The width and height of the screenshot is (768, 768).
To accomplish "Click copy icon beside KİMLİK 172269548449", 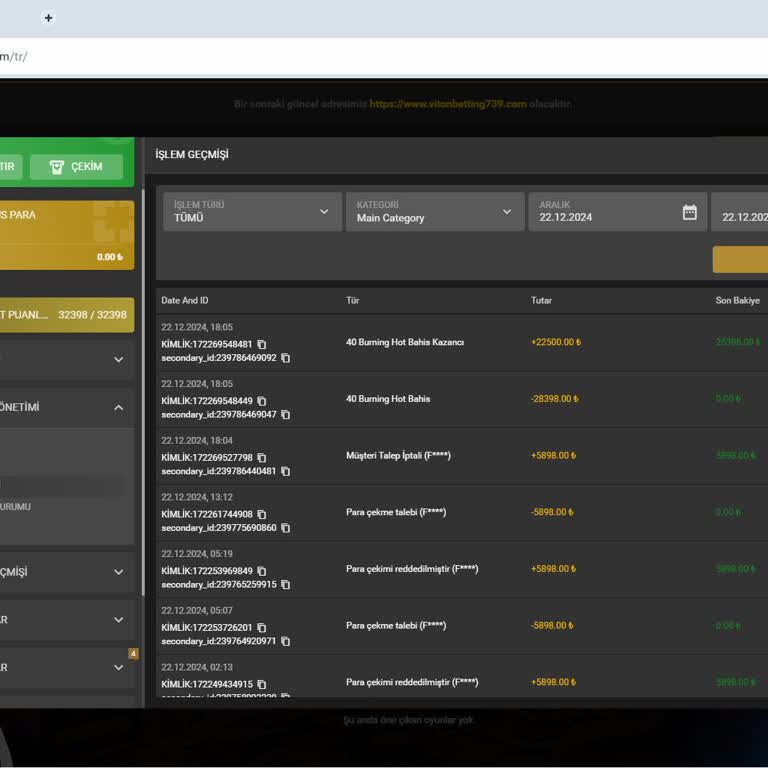I will (262, 401).
